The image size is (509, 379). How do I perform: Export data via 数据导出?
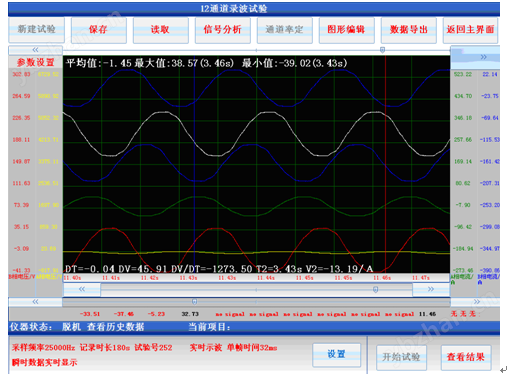tap(408, 30)
